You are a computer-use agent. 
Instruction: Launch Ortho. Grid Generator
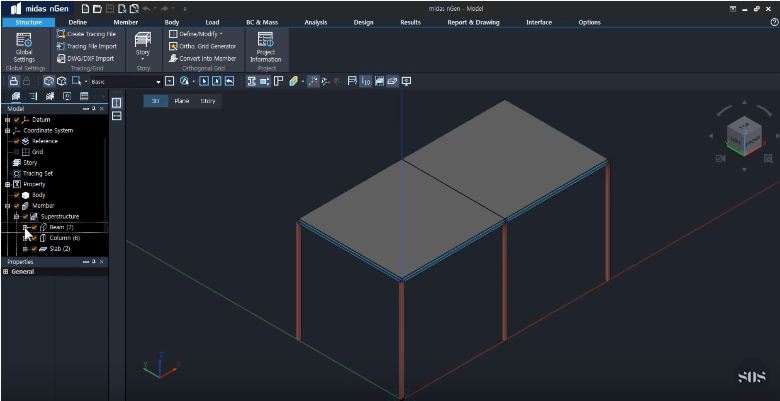click(x=202, y=46)
